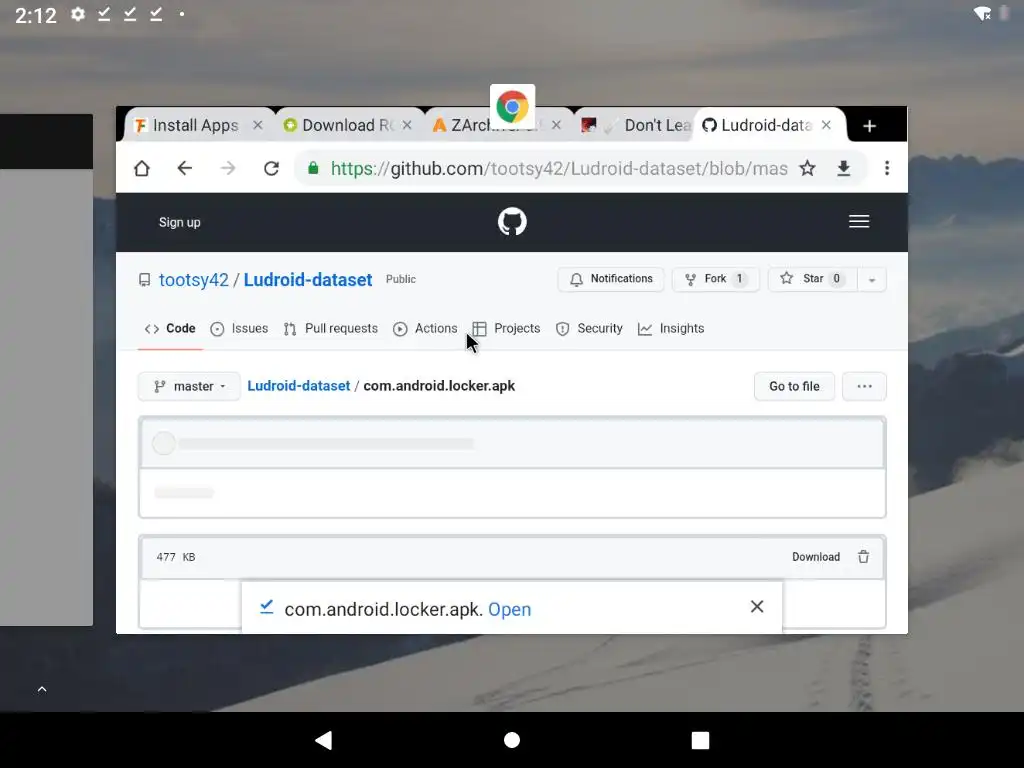Viewport: 1024px width, 768px height.
Task: Fork the repository
Action: 715,279
